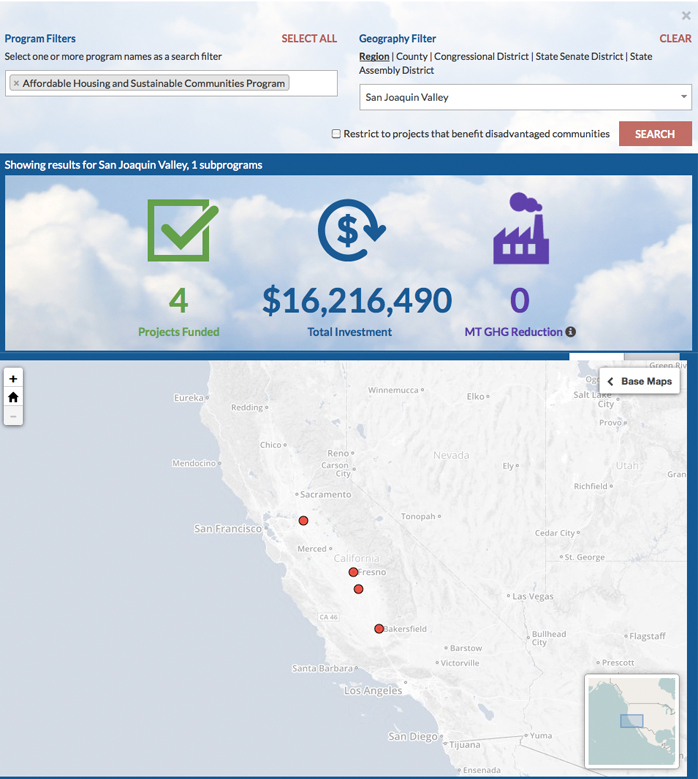Click the info icon beside MT GHG Reduction

point(571,332)
